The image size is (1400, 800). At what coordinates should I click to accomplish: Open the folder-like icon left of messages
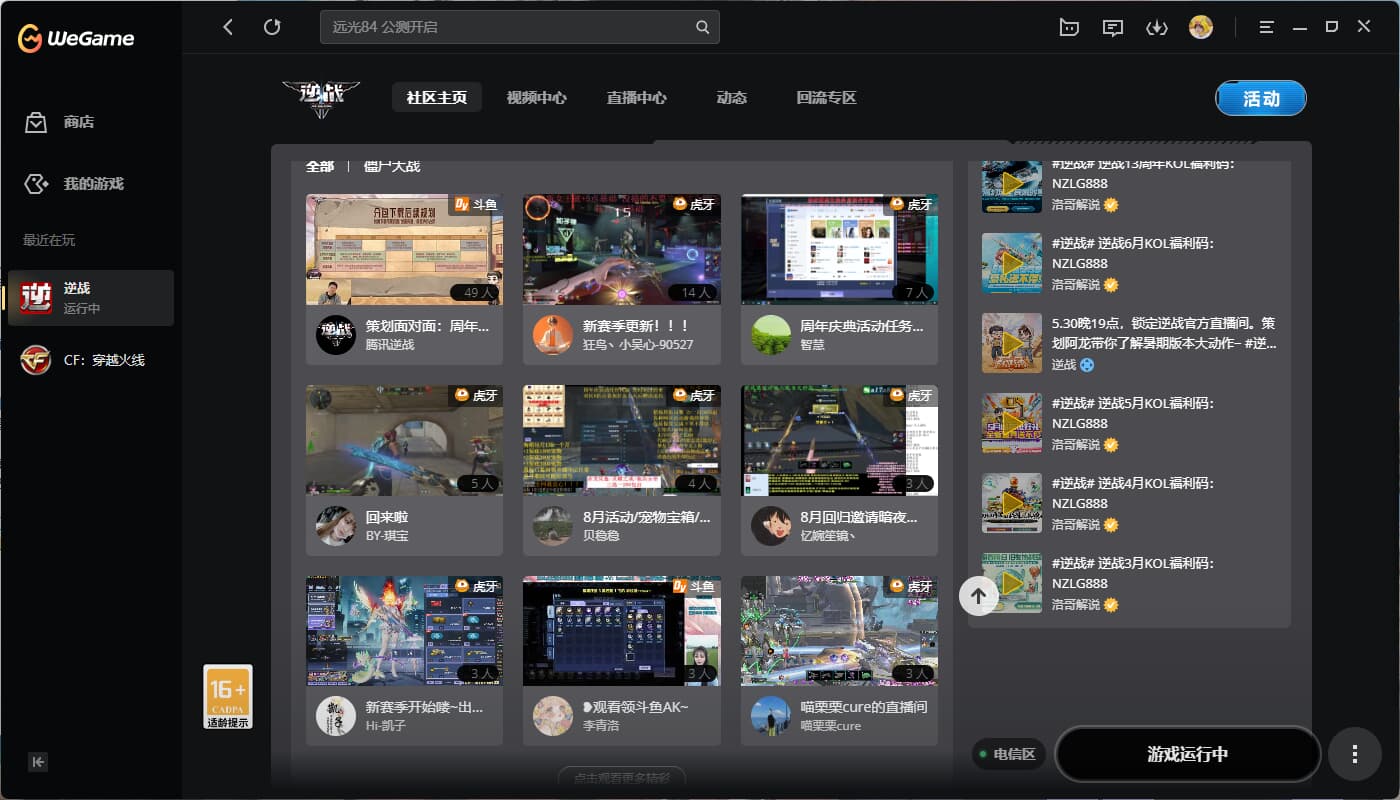pyautogui.click(x=1069, y=27)
